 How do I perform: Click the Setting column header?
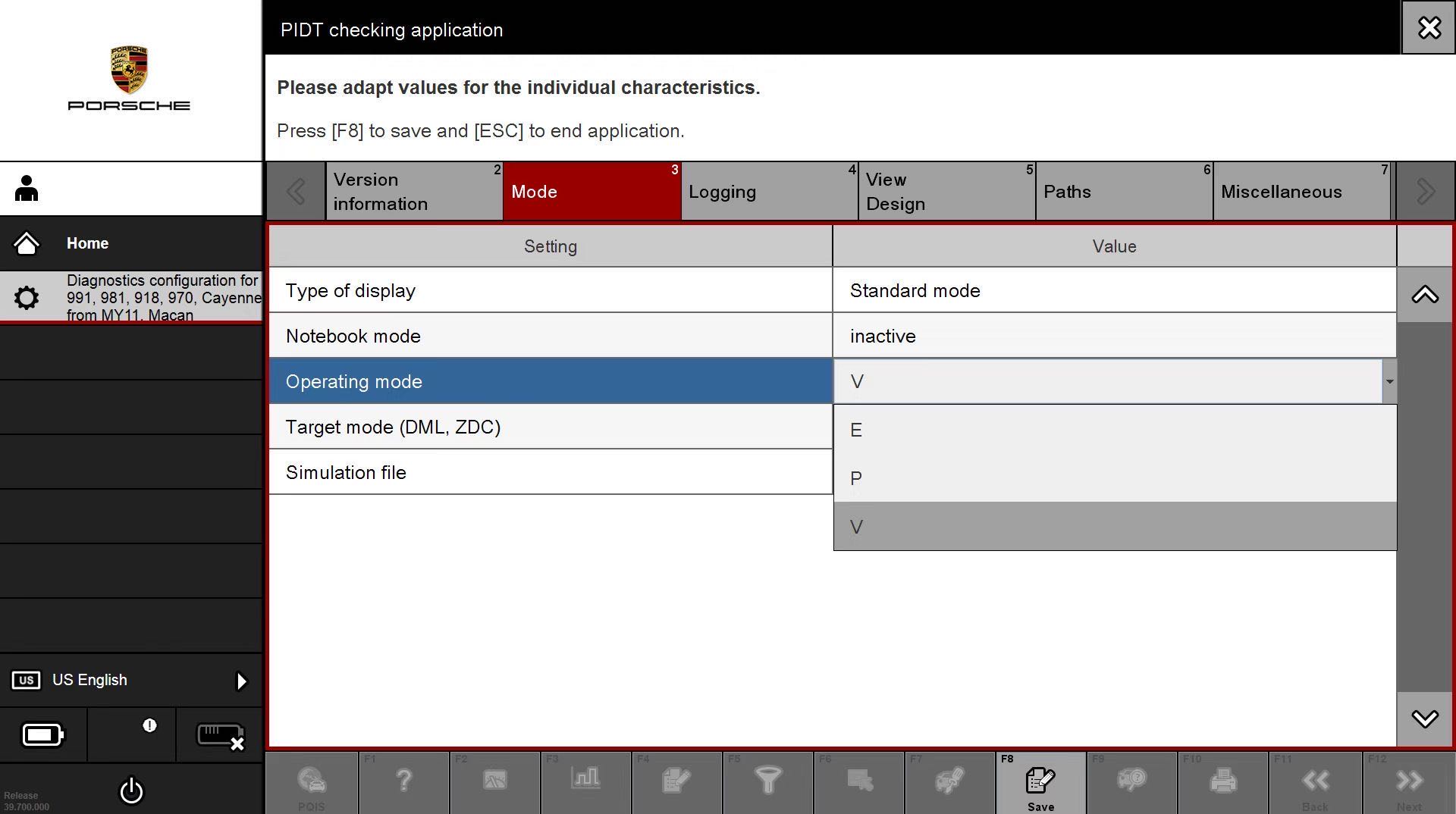[551, 246]
